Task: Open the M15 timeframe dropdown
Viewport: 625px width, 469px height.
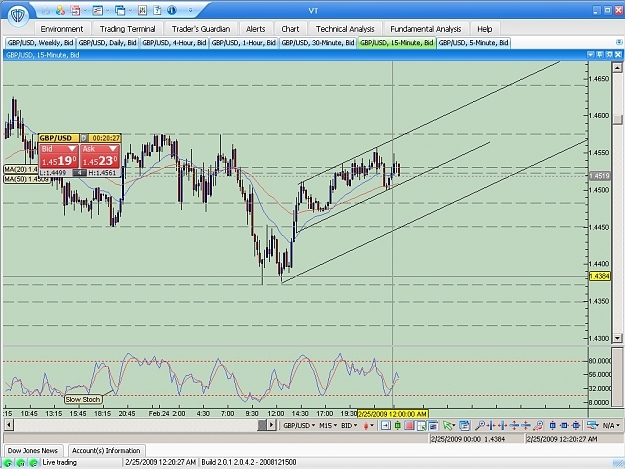Action: [327, 426]
